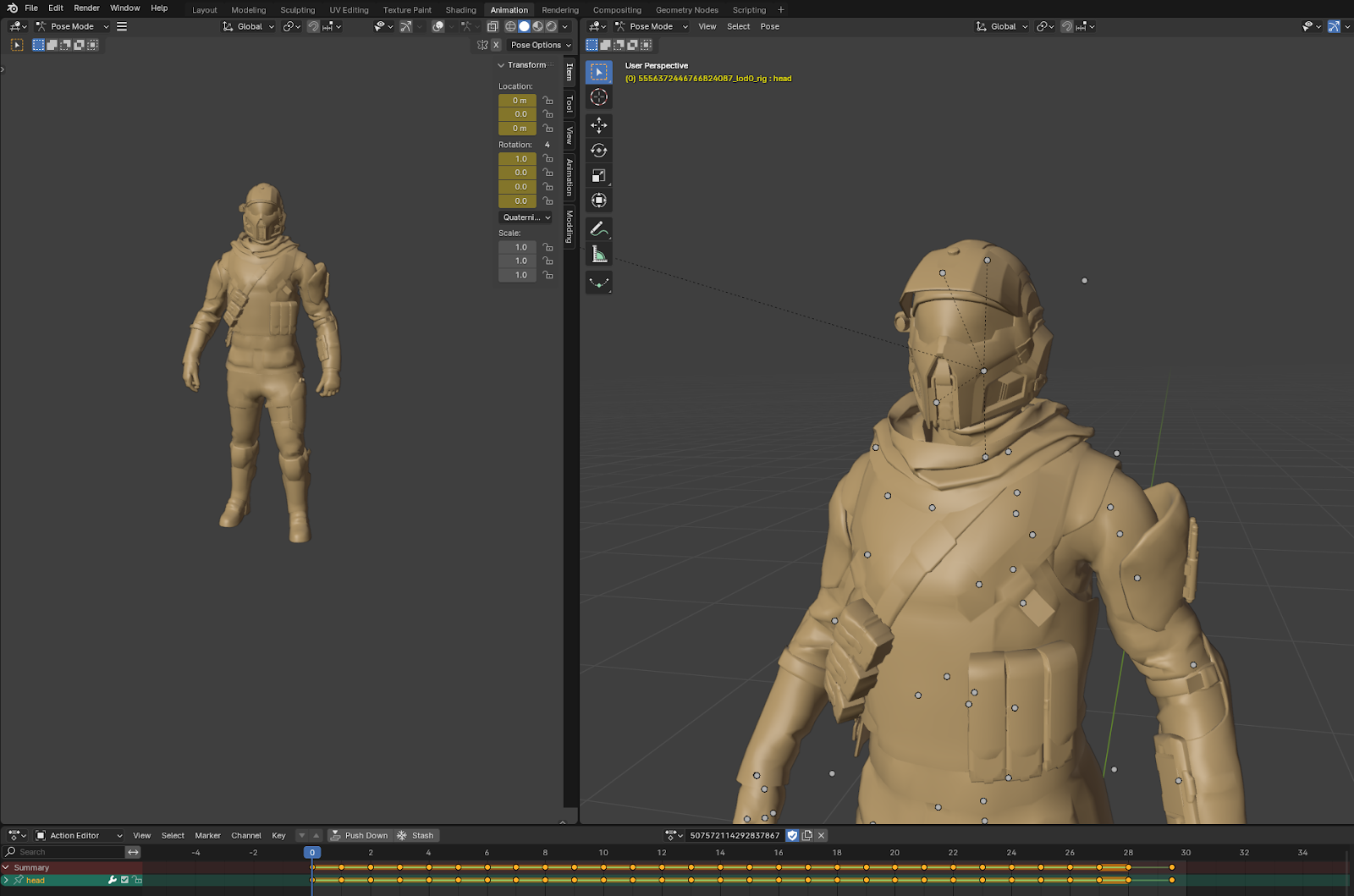Click the Push Down button
The image size is (1354, 896).
point(359,835)
